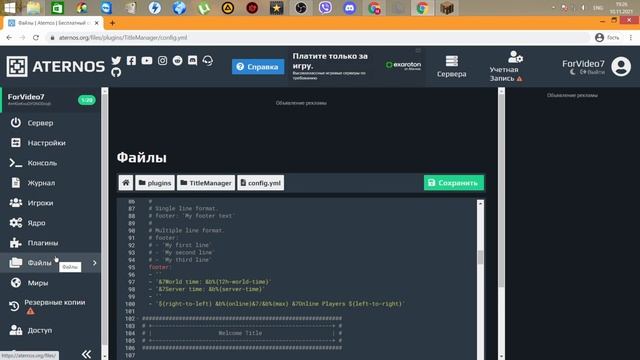Click config.yml breadcrumb
640x360 pixels.
(260, 183)
